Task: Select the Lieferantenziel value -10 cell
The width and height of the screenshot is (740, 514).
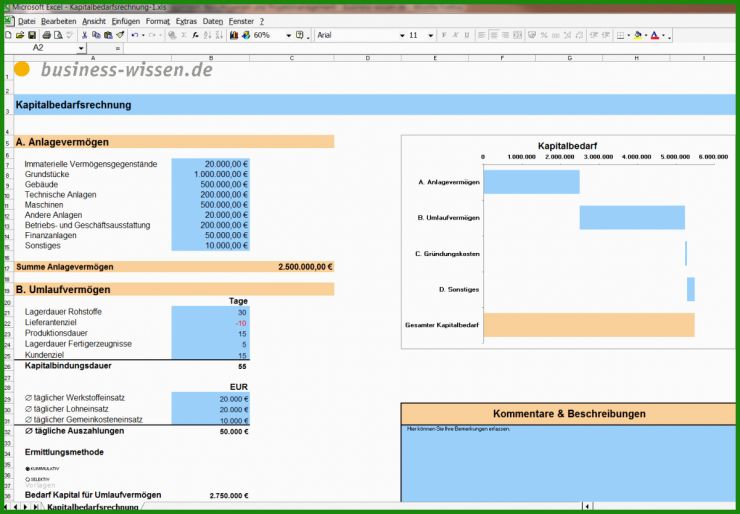Action: [210, 323]
